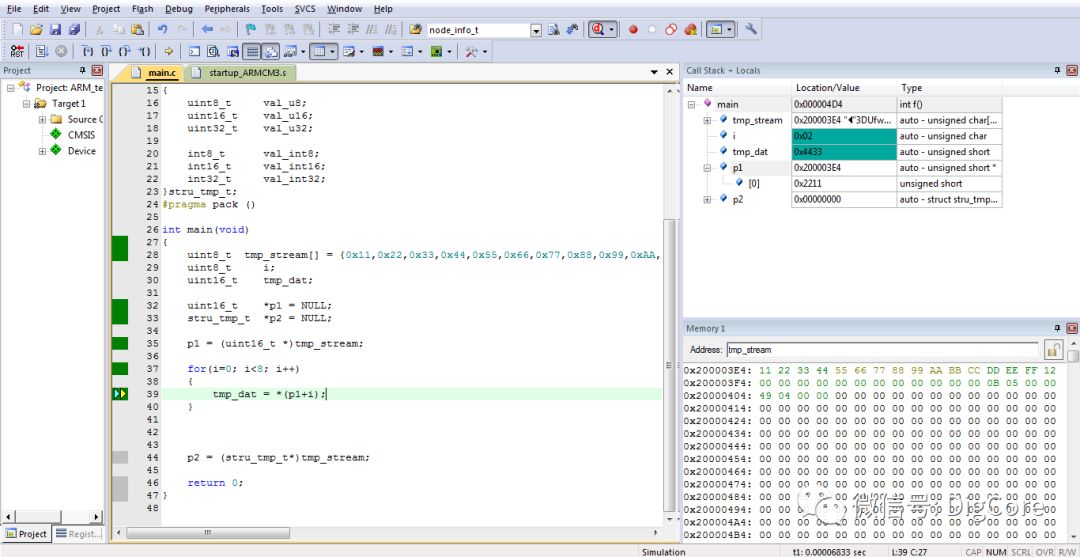Toggle the Registers window button

pyautogui.click(x=252, y=52)
